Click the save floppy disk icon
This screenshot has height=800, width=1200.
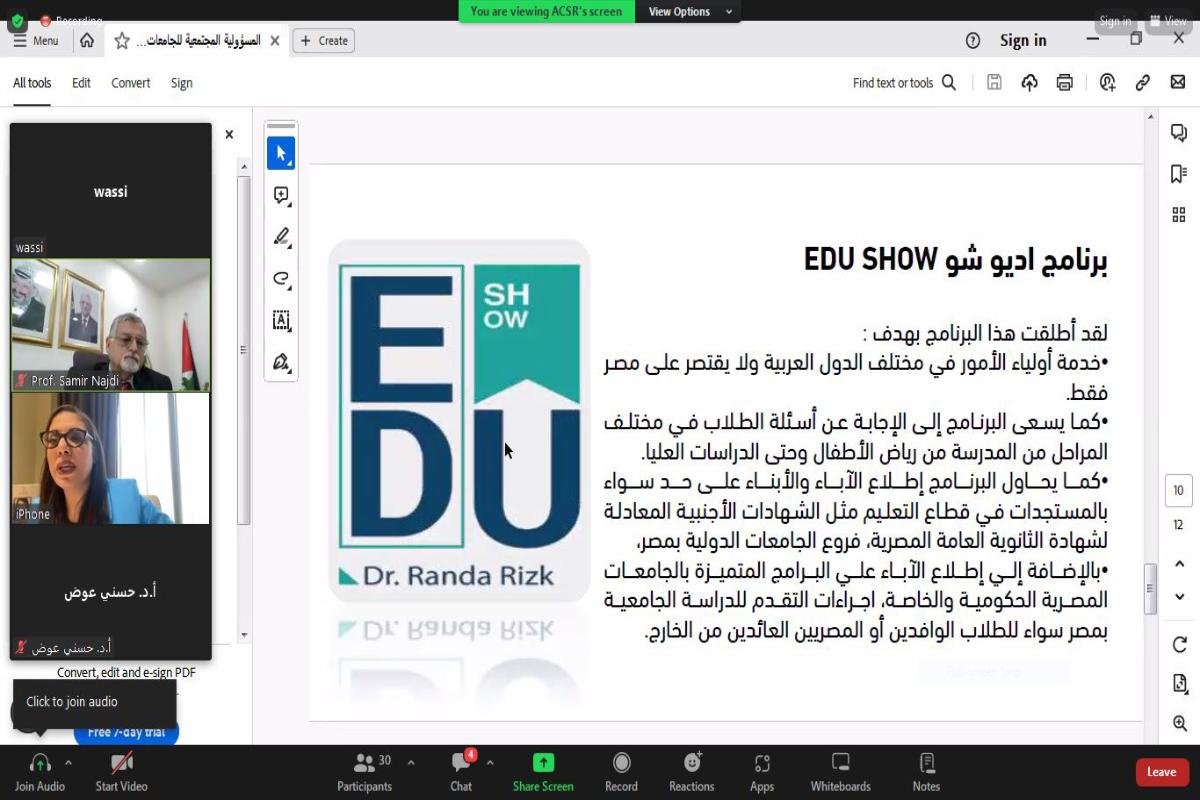point(994,83)
